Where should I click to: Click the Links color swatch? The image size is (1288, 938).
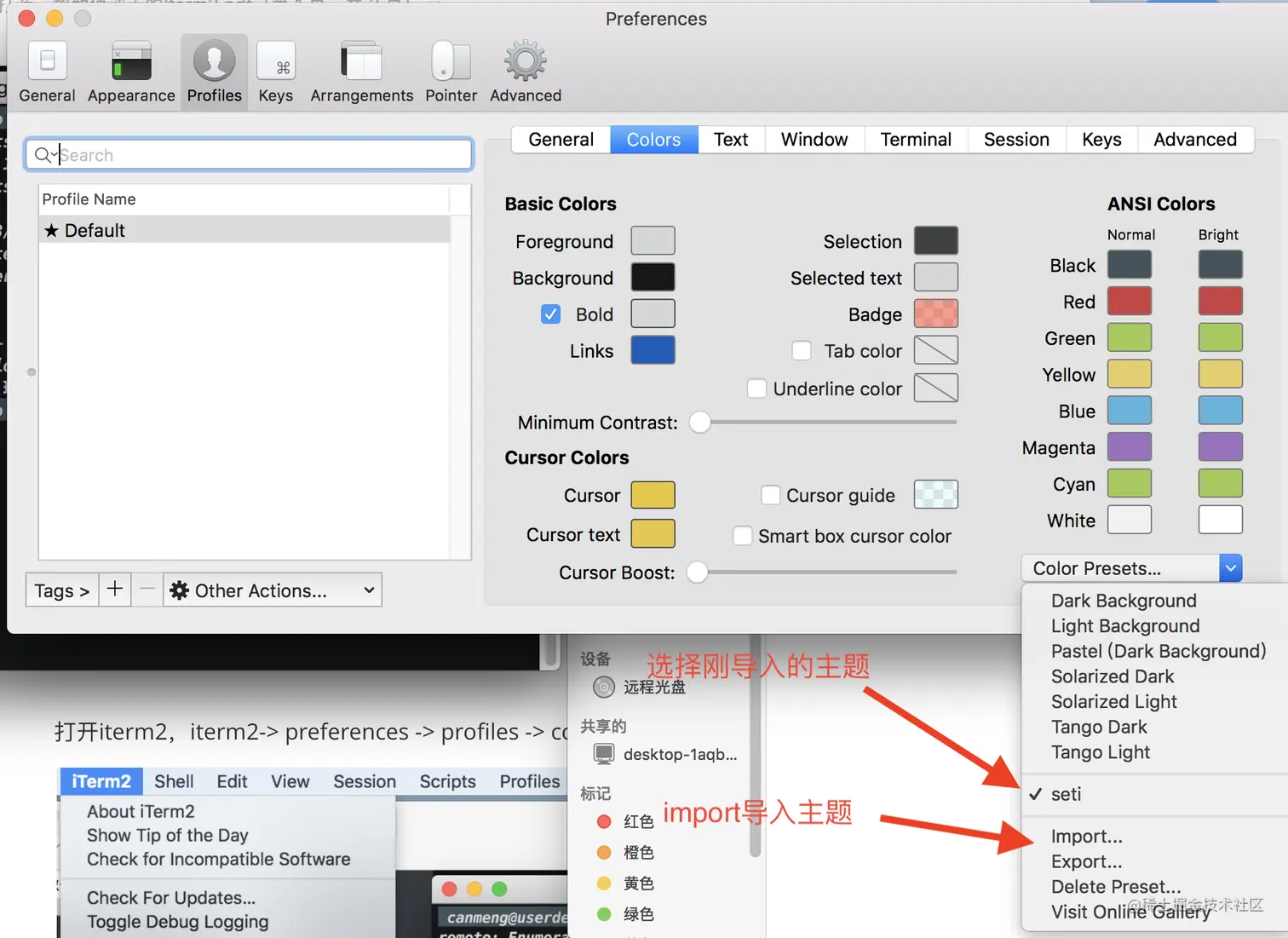click(653, 350)
